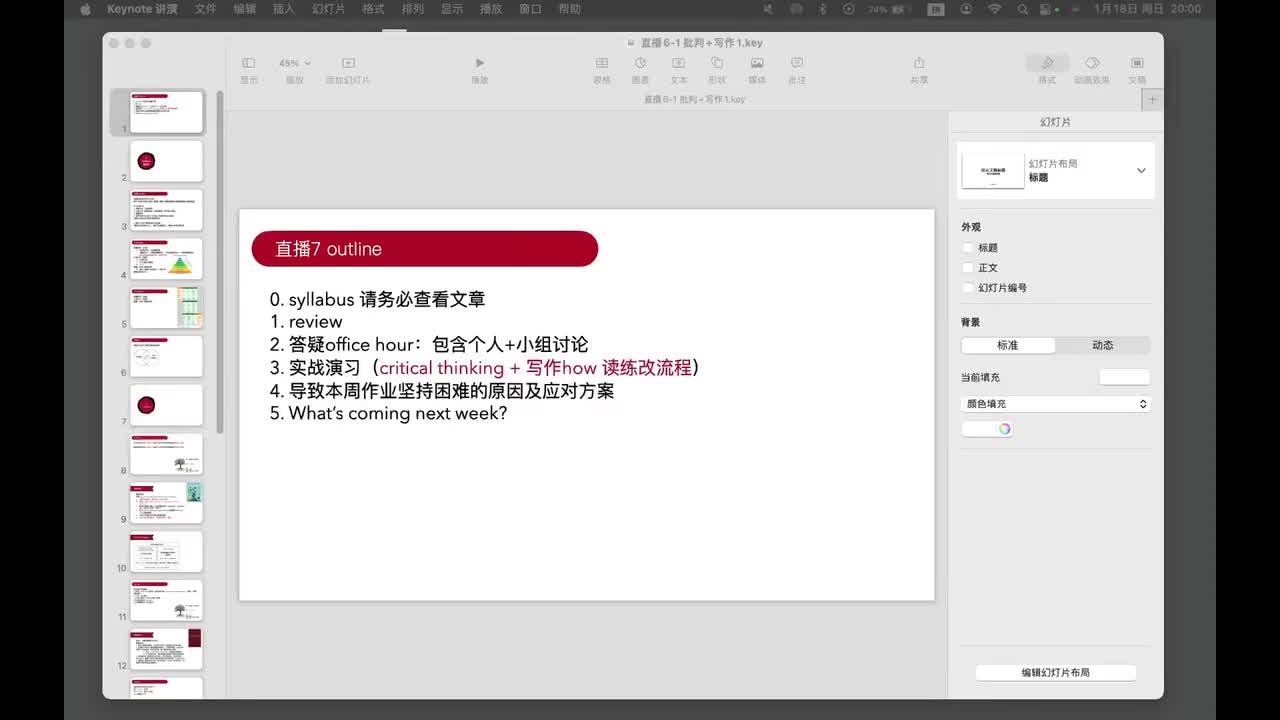Click the slide title '直播7 outline'
The image size is (1280, 720).
328,249
